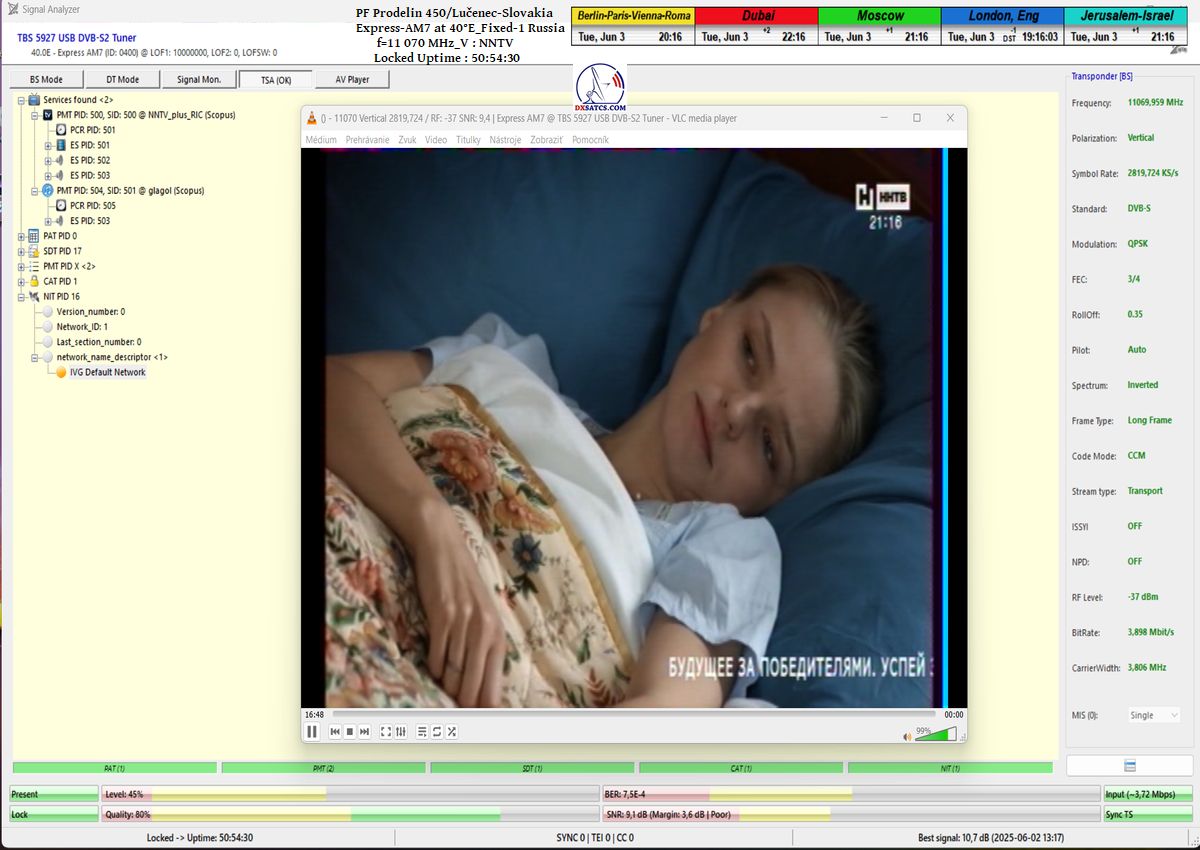
Task: Click the blue list icon below CarrierWidth
Action: coord(1130,766)
